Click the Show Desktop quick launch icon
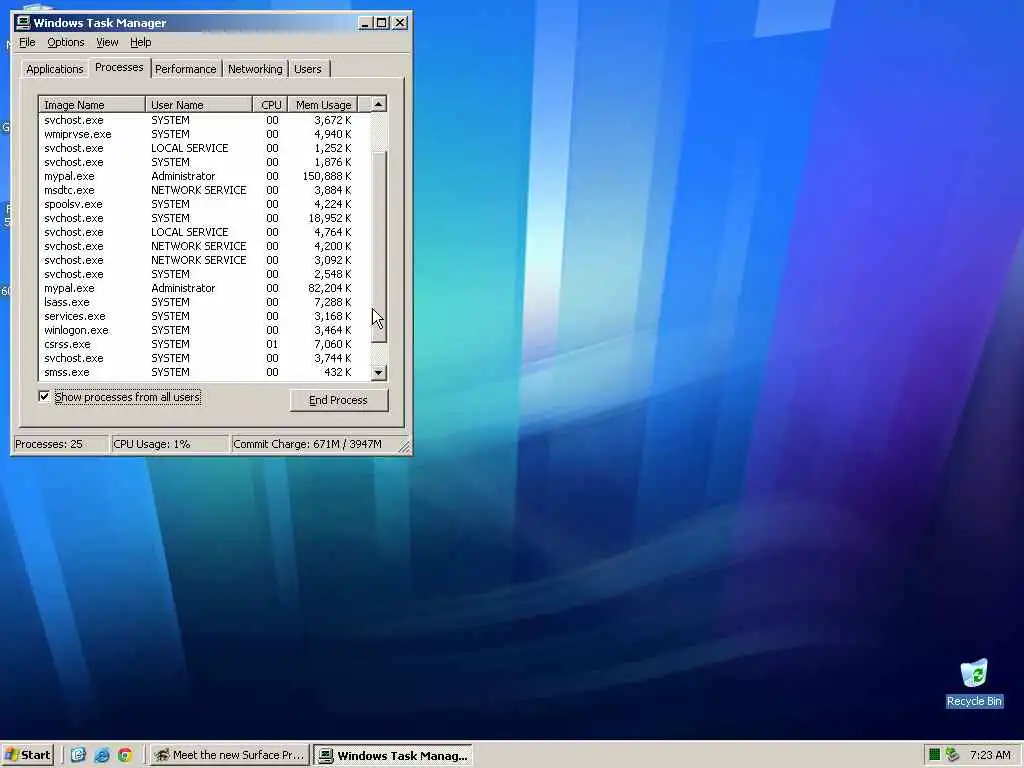The image size is (1024, 768). (x=78, y=755)
